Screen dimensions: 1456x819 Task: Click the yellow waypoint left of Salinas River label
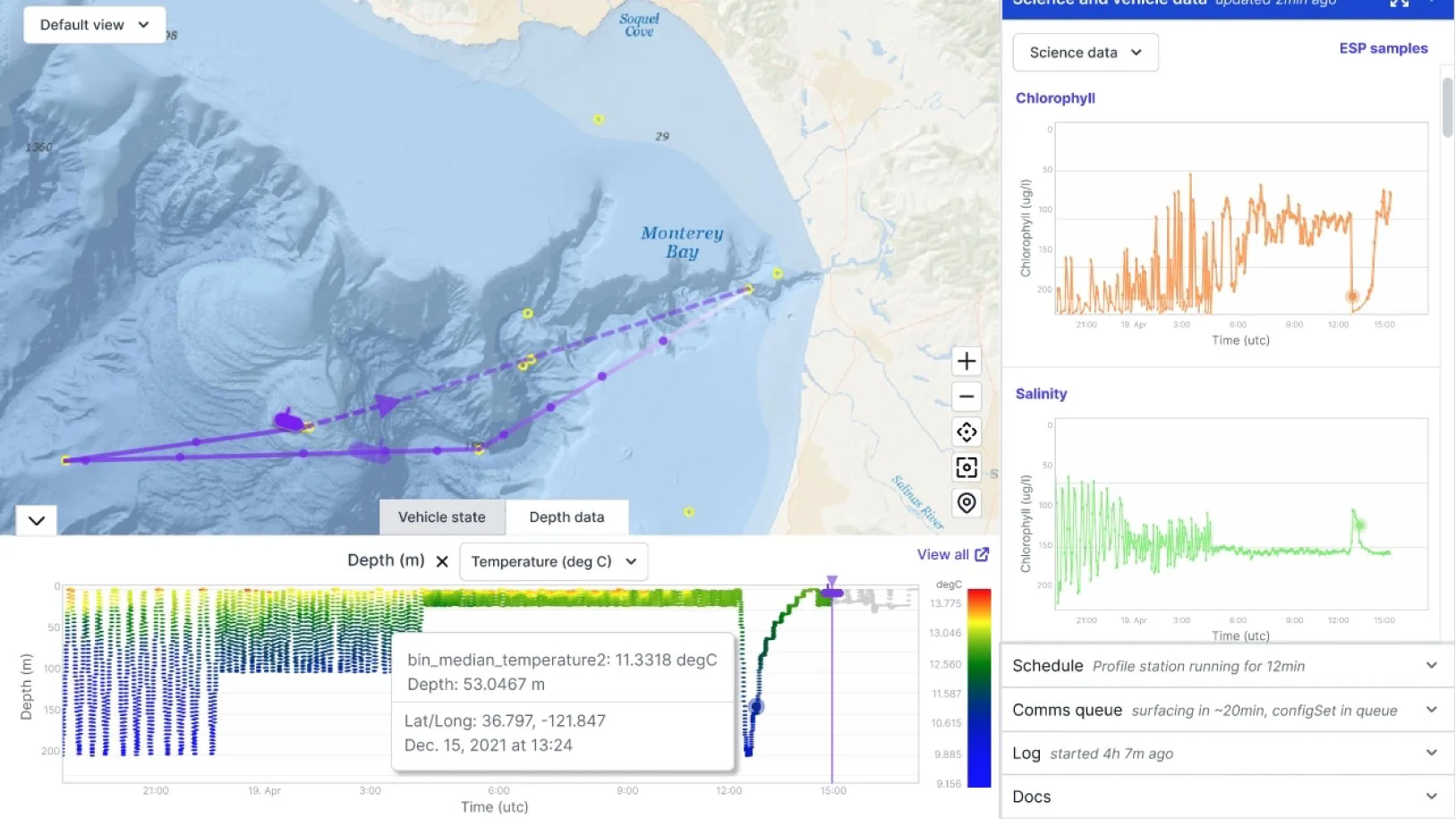click(x=689, y=512)
